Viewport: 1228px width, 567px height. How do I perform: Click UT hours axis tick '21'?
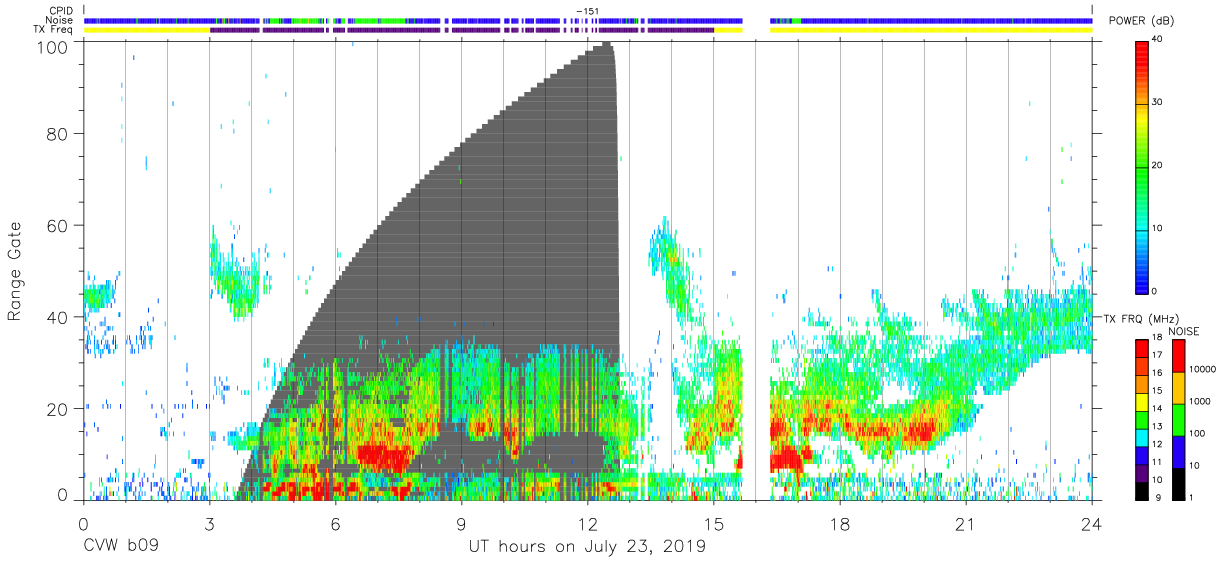coord(966,523)
